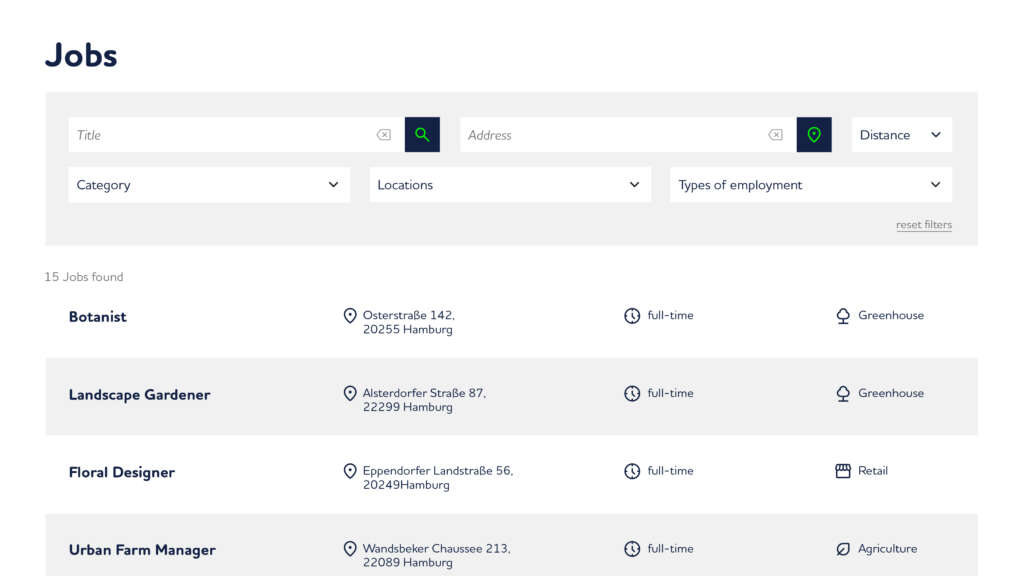
Task: Click clock icon in Botanist row
Action: pos(632,315)
